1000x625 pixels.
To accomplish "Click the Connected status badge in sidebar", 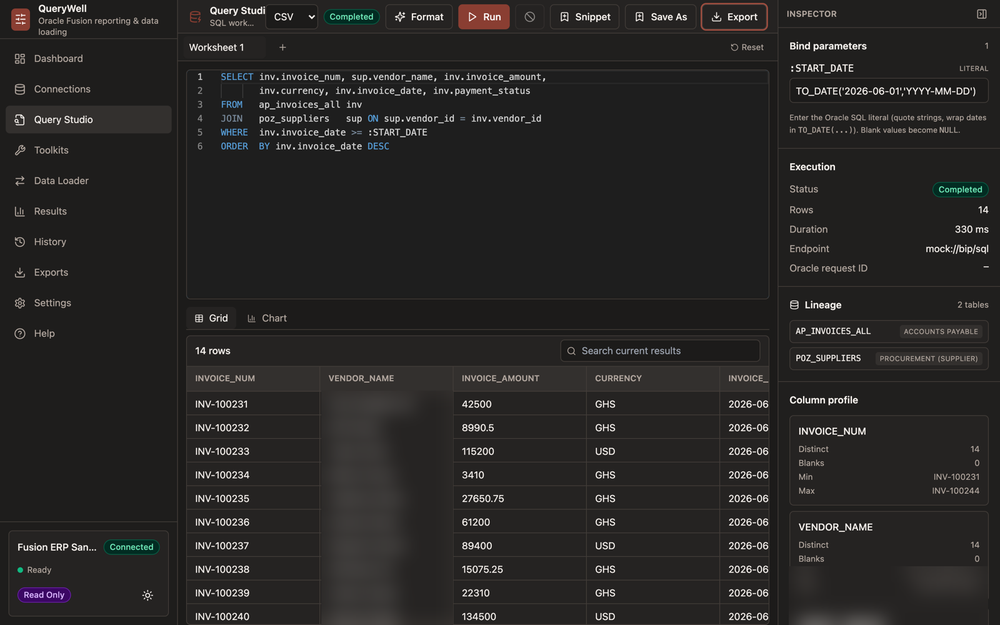I will click(x=131, y=547).
